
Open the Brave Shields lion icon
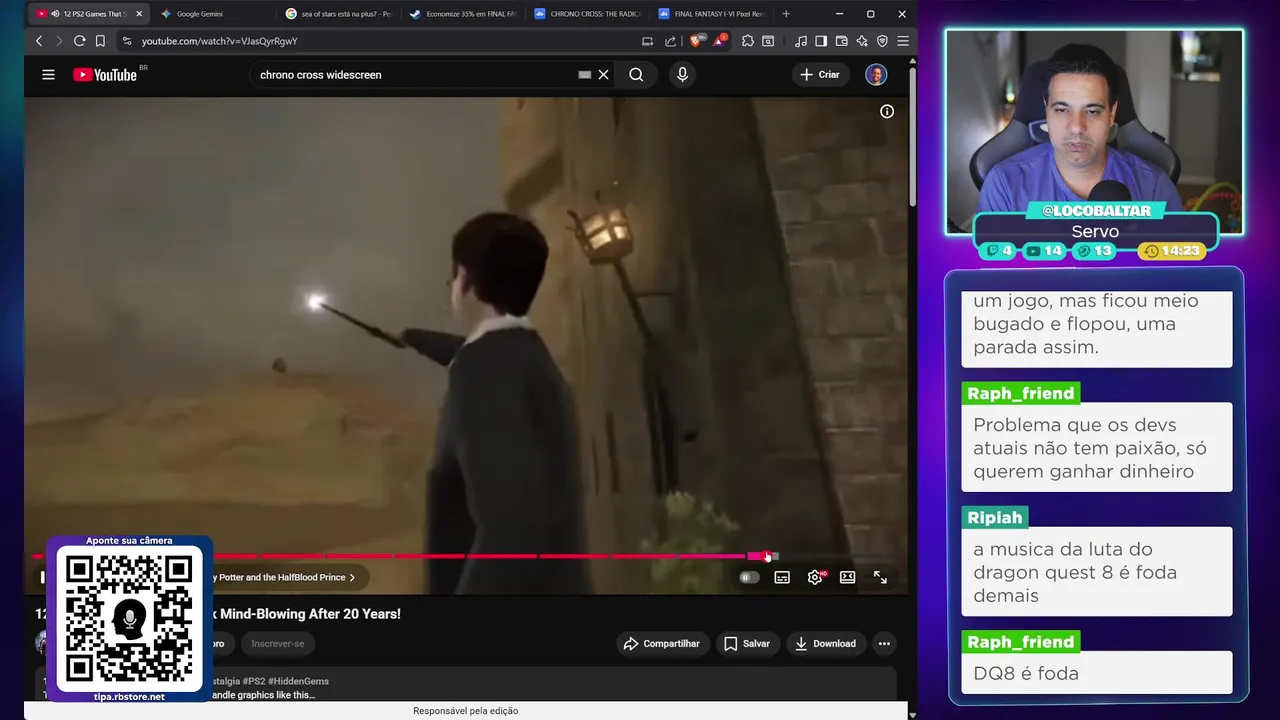(697, 41)
